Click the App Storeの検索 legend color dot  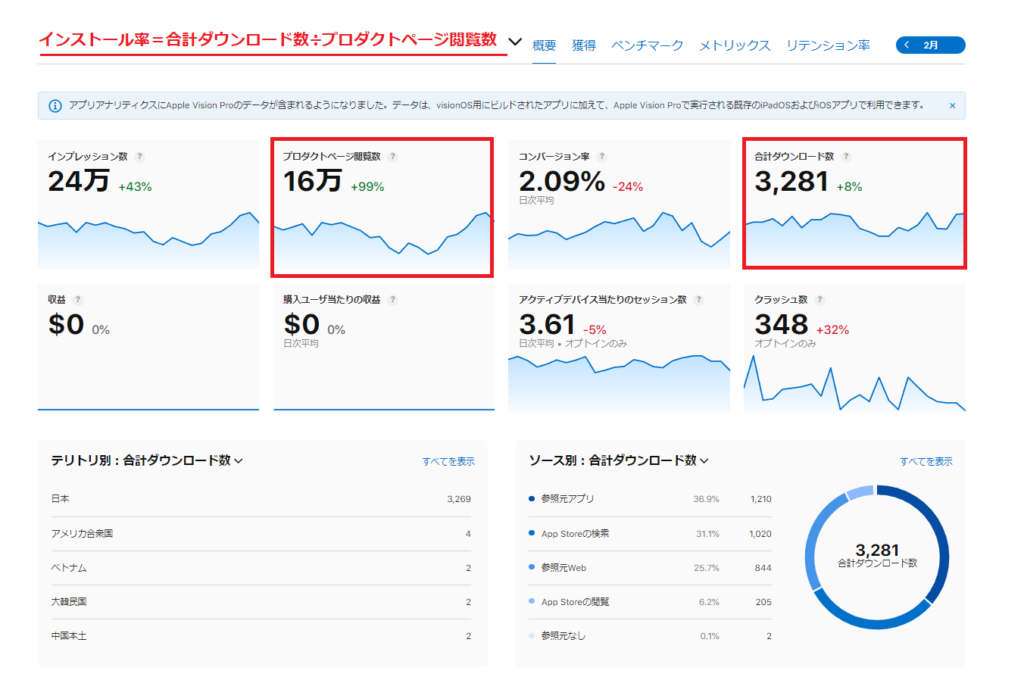532,533
